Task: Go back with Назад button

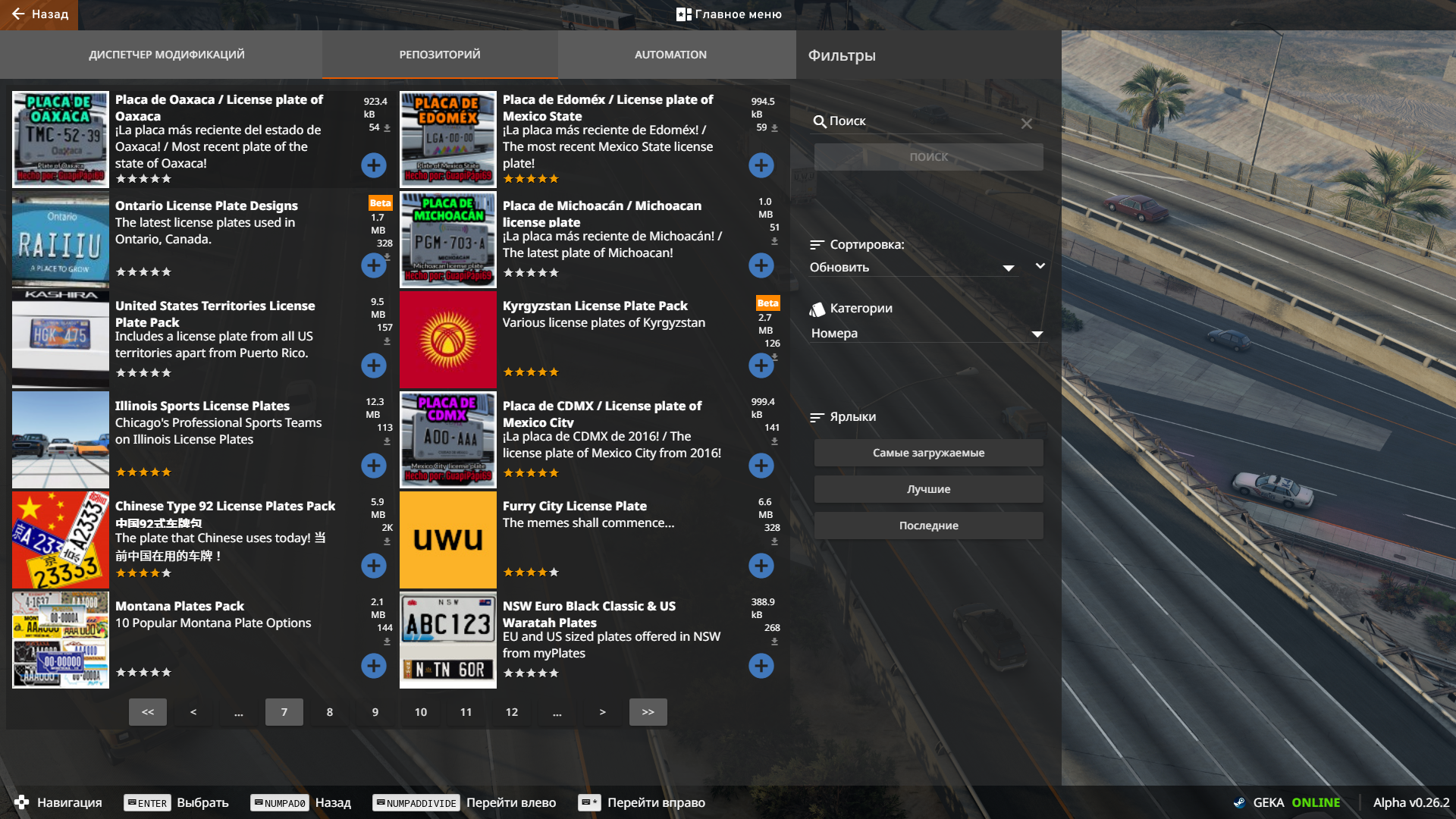Action: [x=39, y=14]
